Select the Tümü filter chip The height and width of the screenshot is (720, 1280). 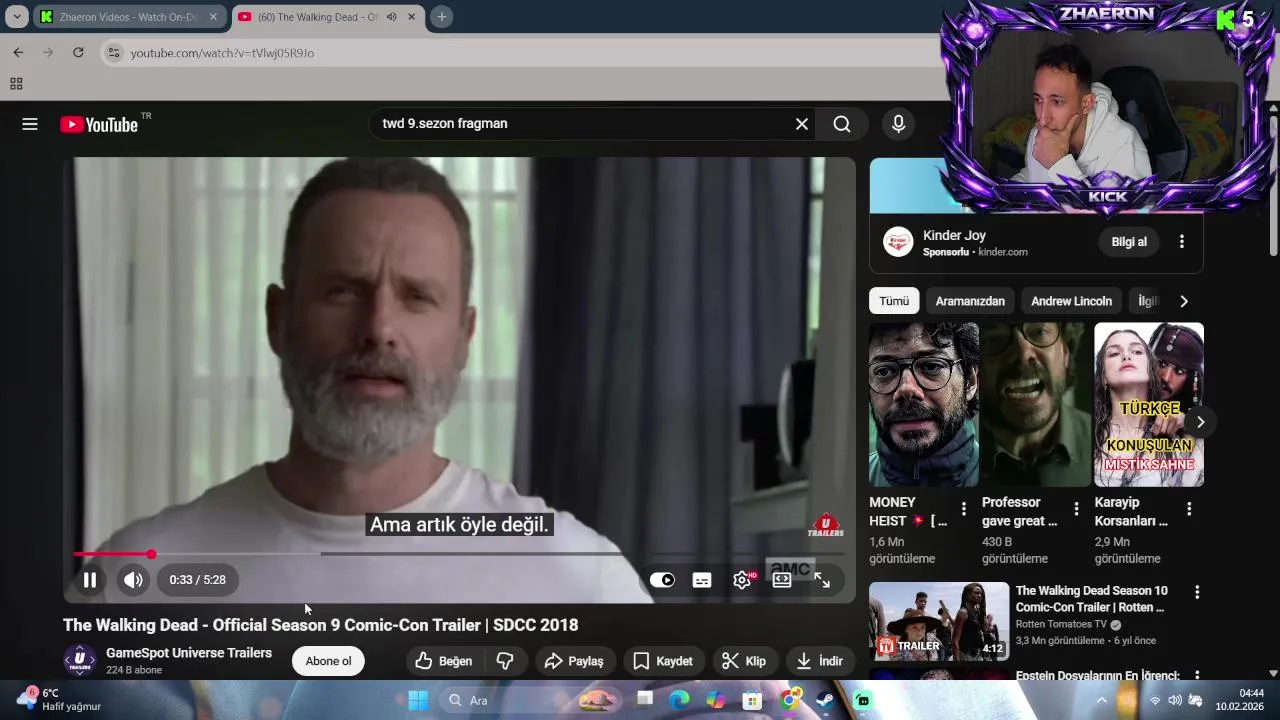[894, 301]
